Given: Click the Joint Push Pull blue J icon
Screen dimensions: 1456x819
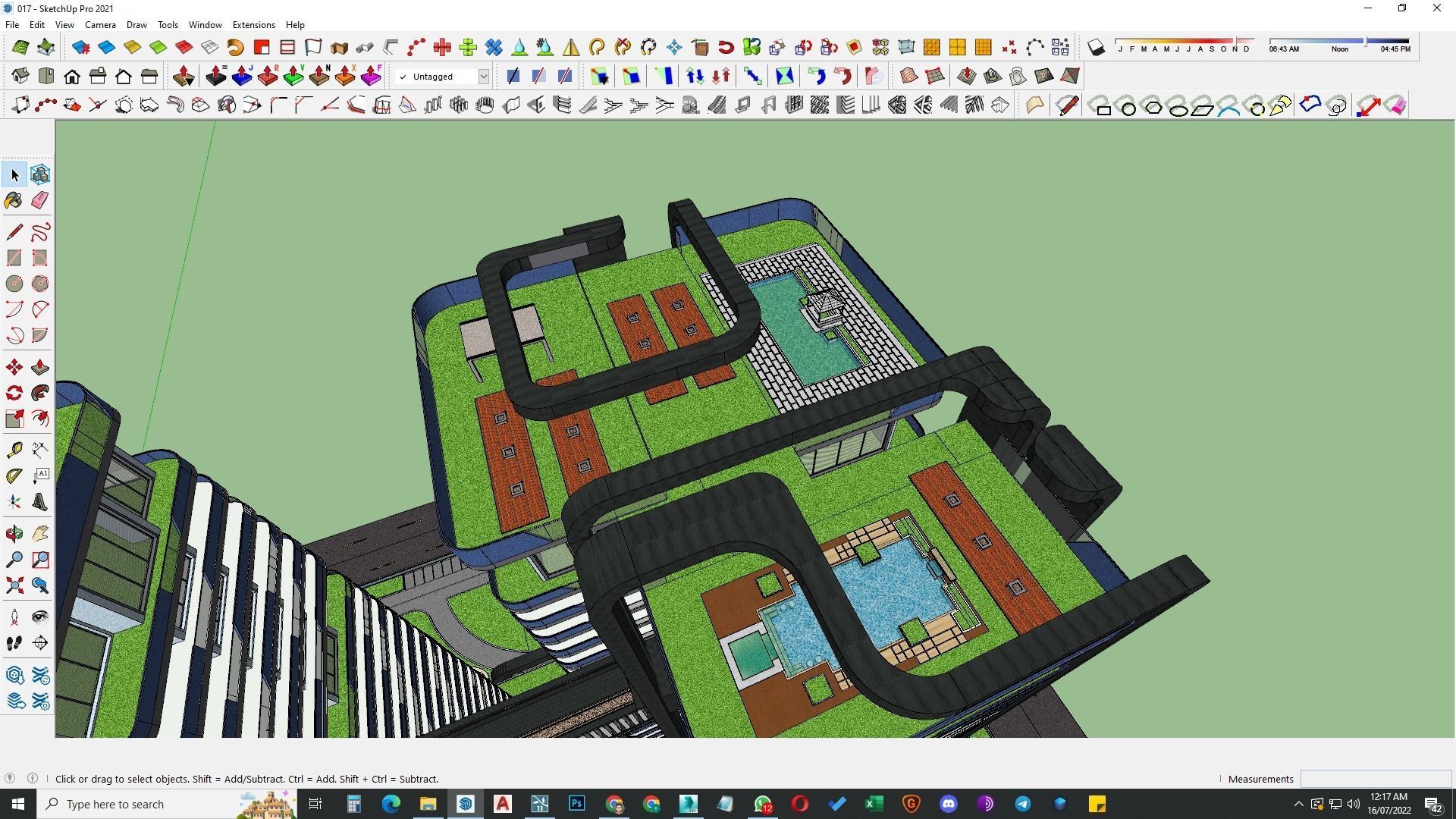Looking at the screenshot, I should (242, 76).
